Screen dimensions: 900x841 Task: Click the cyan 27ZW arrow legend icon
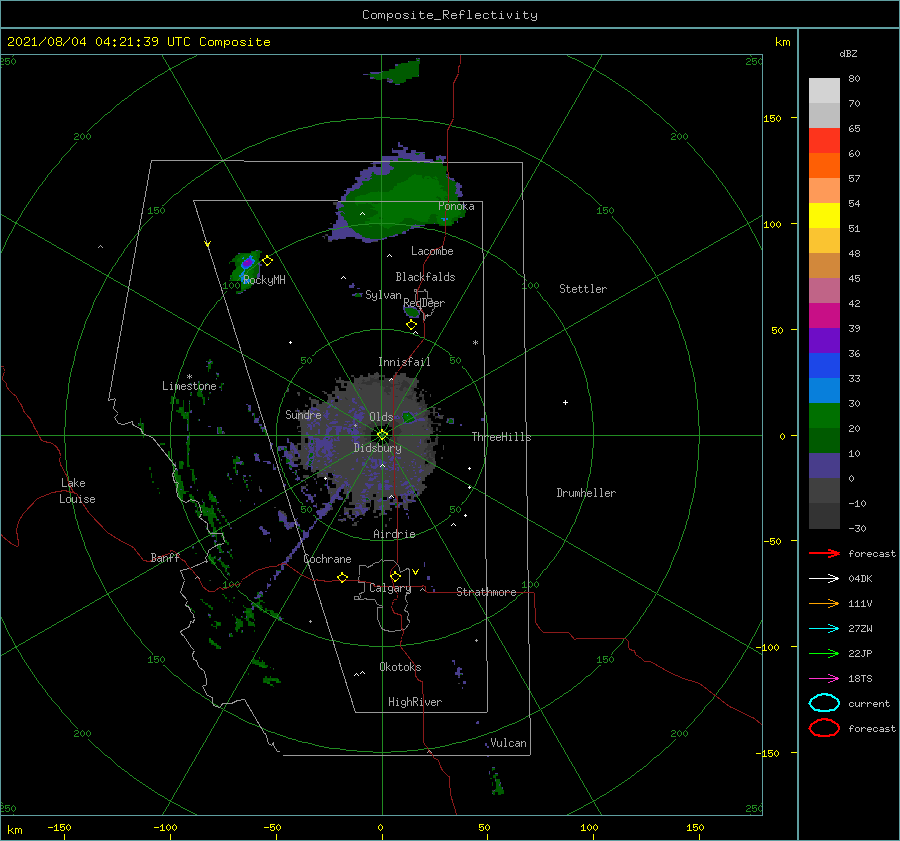pos(824,629)
